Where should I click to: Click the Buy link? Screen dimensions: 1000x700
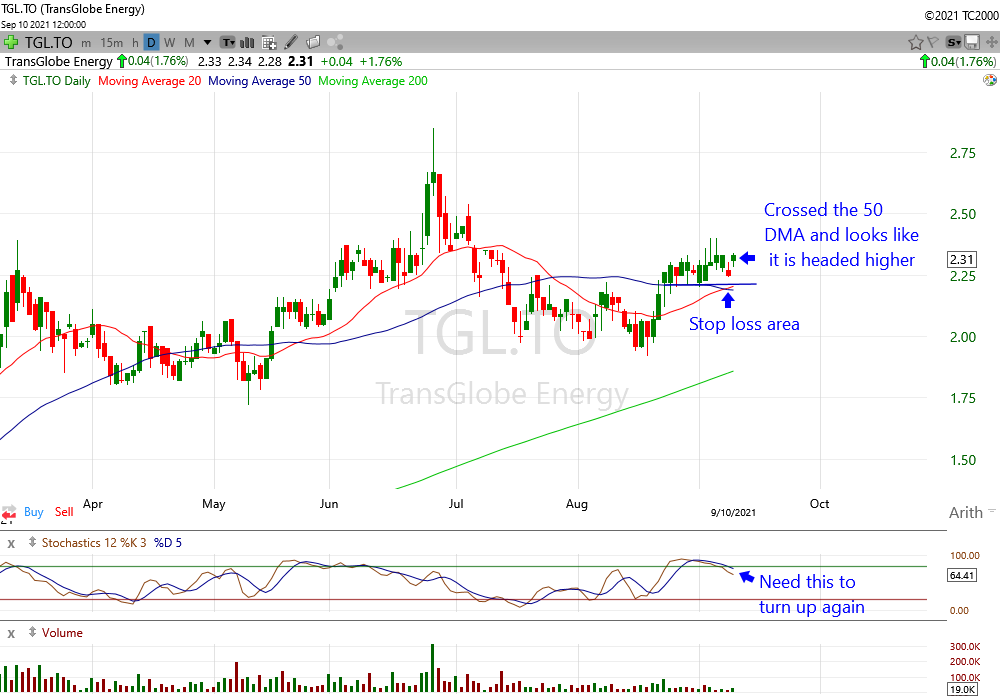(34, 512)
